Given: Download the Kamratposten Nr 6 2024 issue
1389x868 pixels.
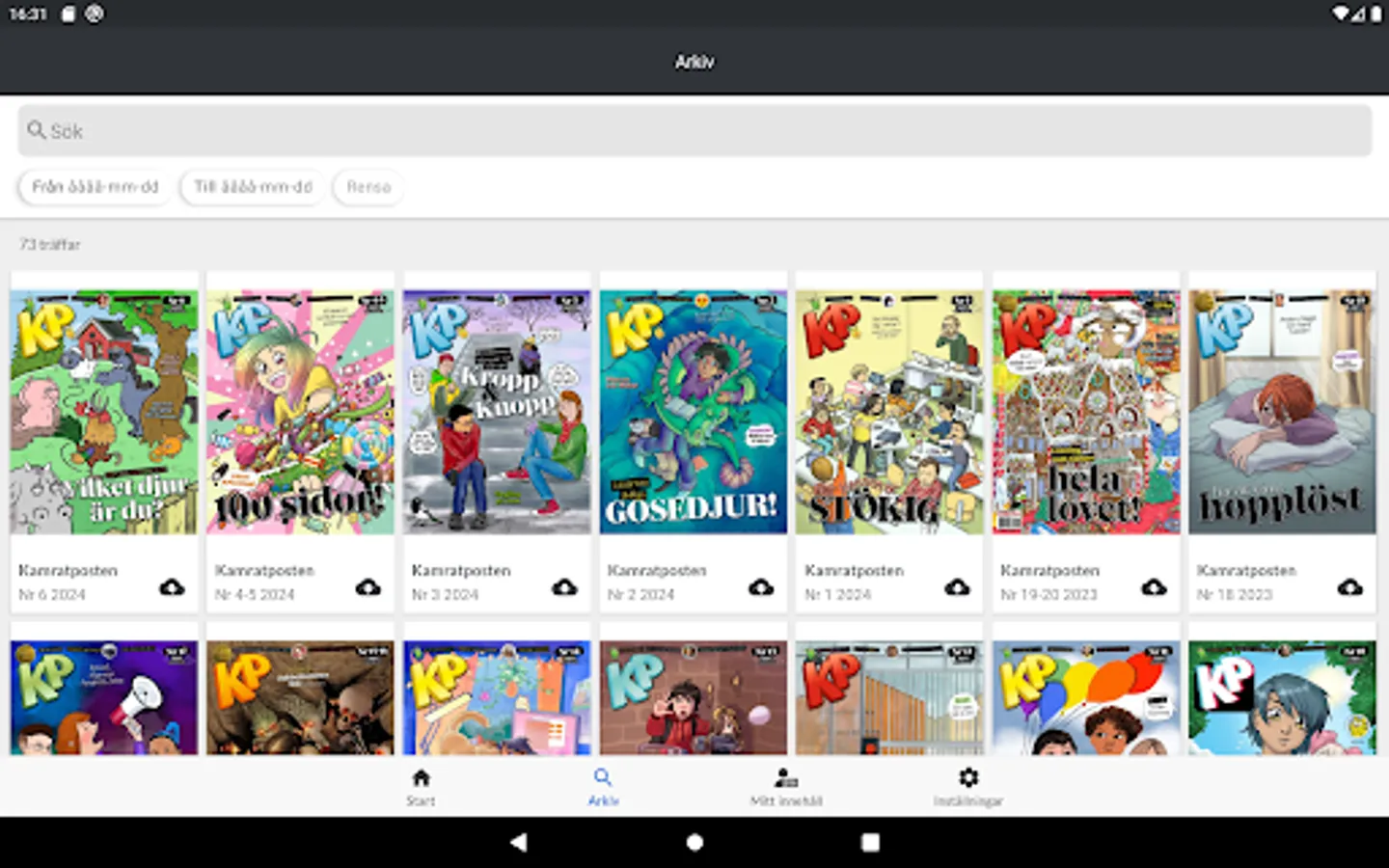Looking at the screenshot, I should pyautogui.click(x=173, y=586).
